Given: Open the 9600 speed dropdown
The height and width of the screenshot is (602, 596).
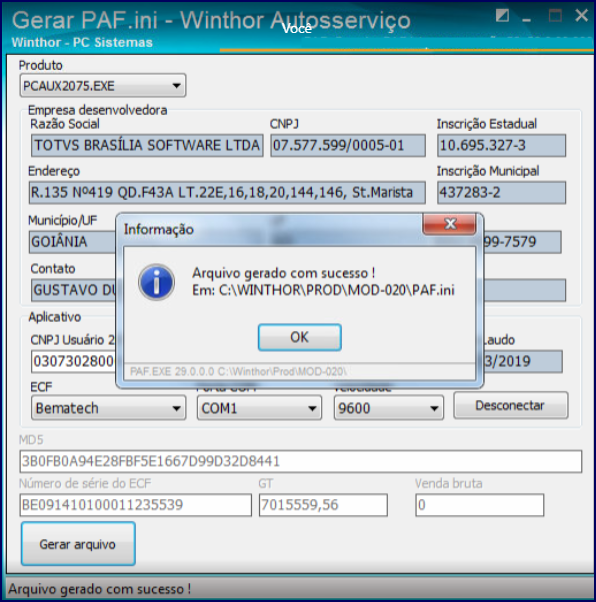Looking at the screenshot, I should pos(389,408).
